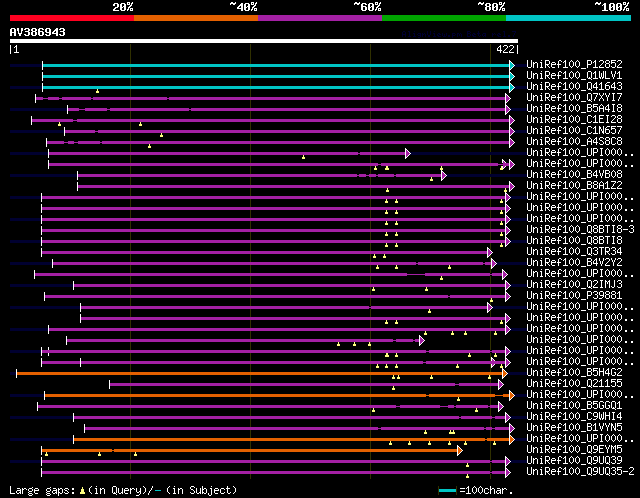Select the UniRef100_A4S8C8 hit name
The height and width of the screenshot is (498, 640).
click(574, 141)
